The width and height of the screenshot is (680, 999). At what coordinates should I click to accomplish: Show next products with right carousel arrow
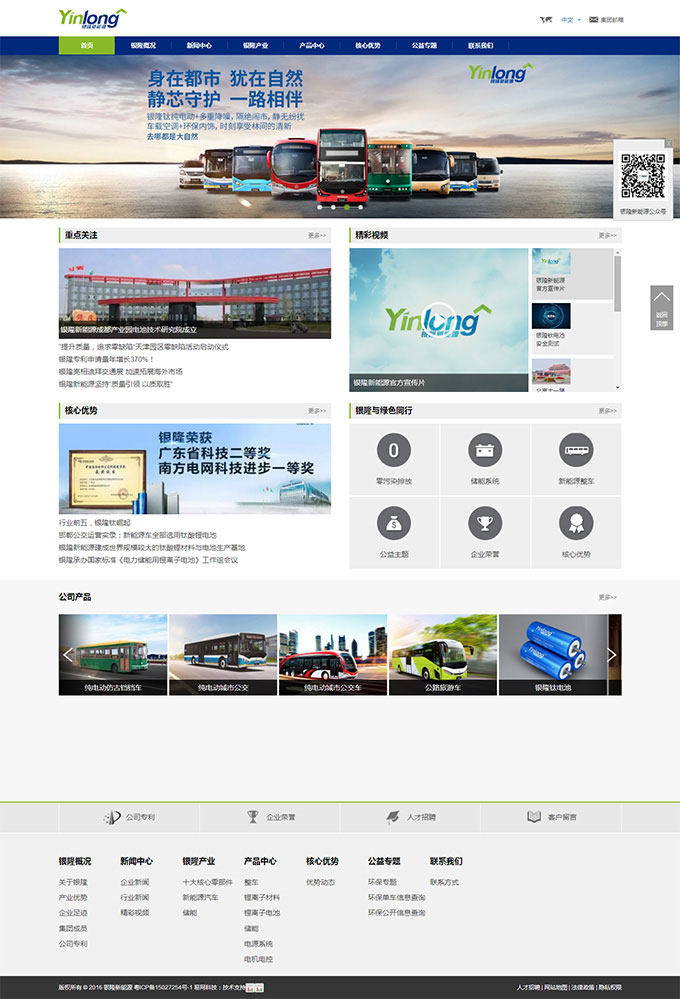coord(611,655)
